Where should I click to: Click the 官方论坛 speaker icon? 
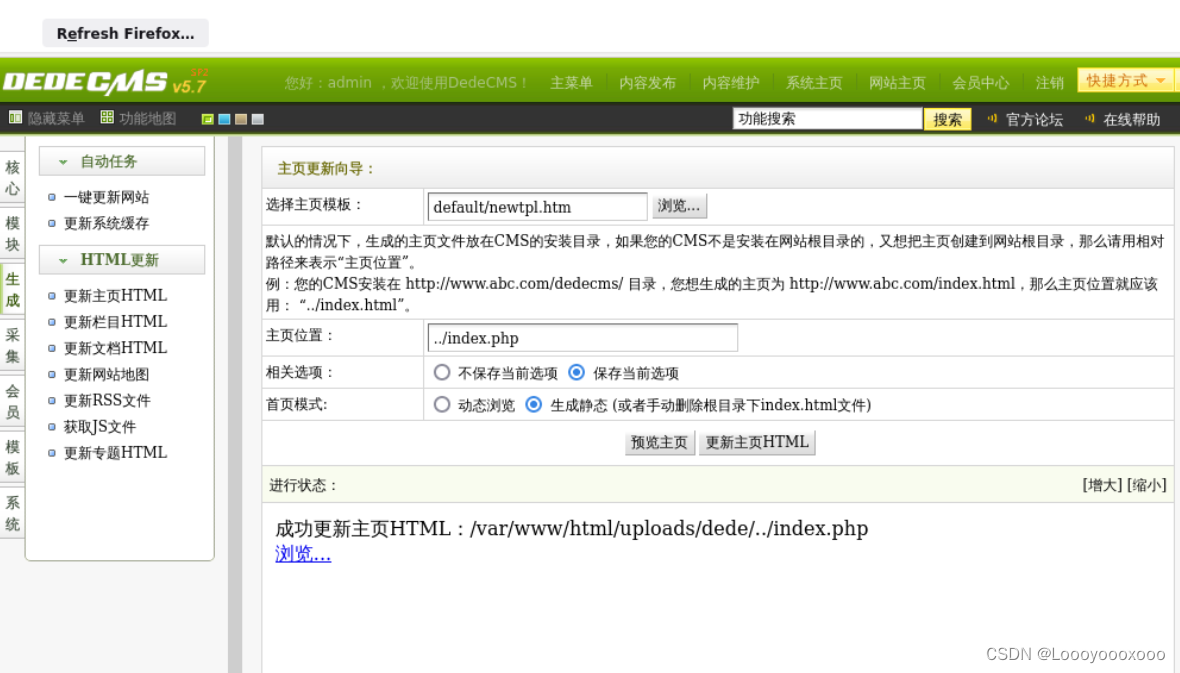point(992,119)
